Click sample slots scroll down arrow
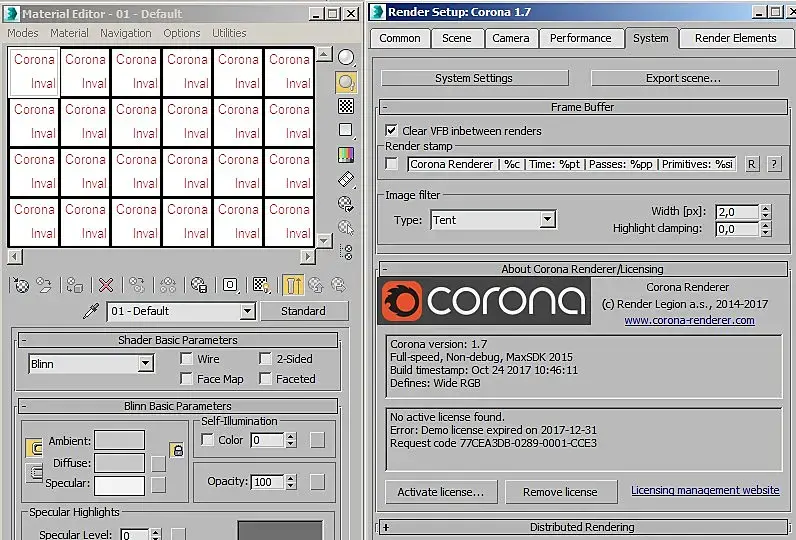This screenshot has height=540, width=796. 324,240
